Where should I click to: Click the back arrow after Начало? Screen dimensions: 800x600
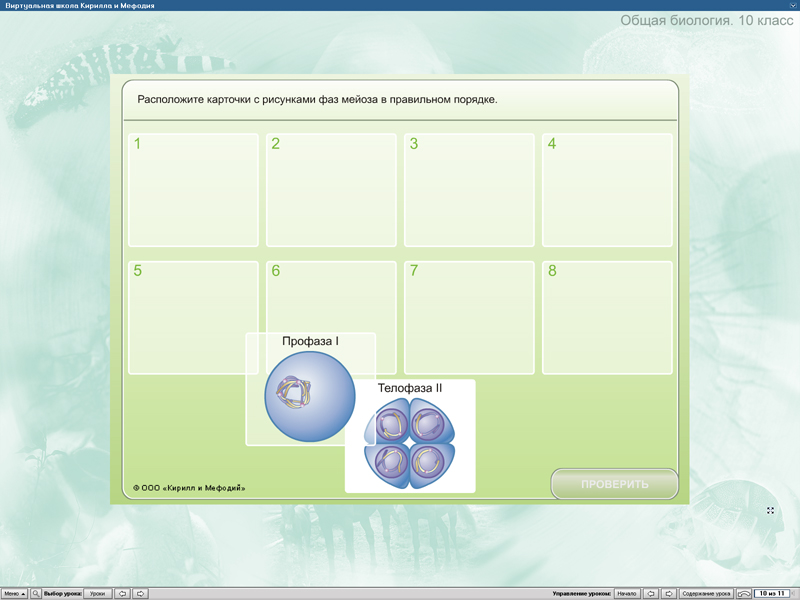[x=651, y=593]
